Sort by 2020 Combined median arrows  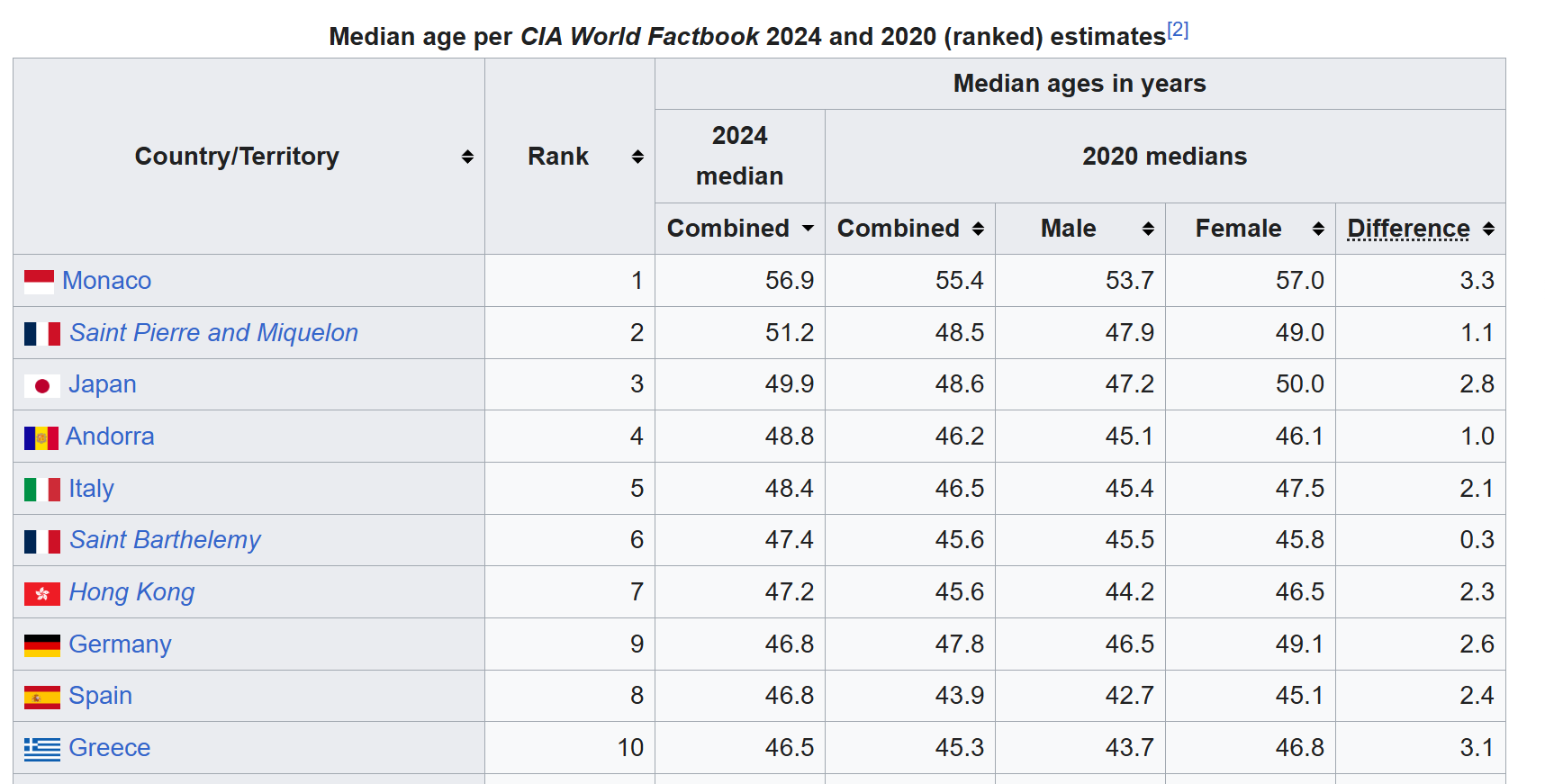(978, 229)
